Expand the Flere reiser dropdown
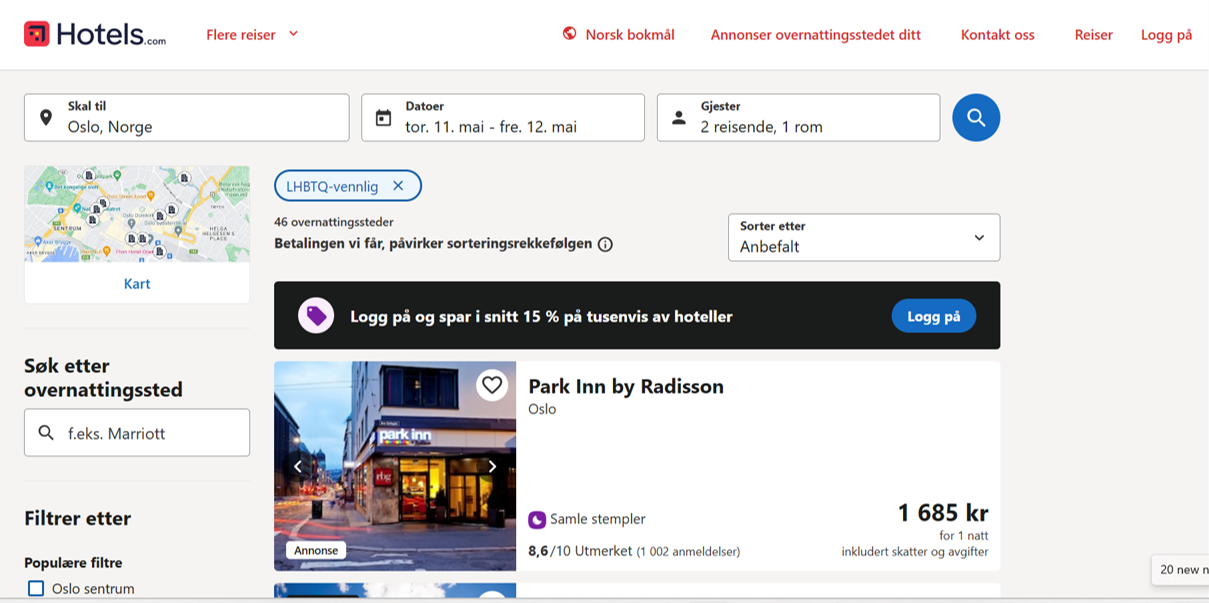The image size is (1209, 603). point(252,34)
